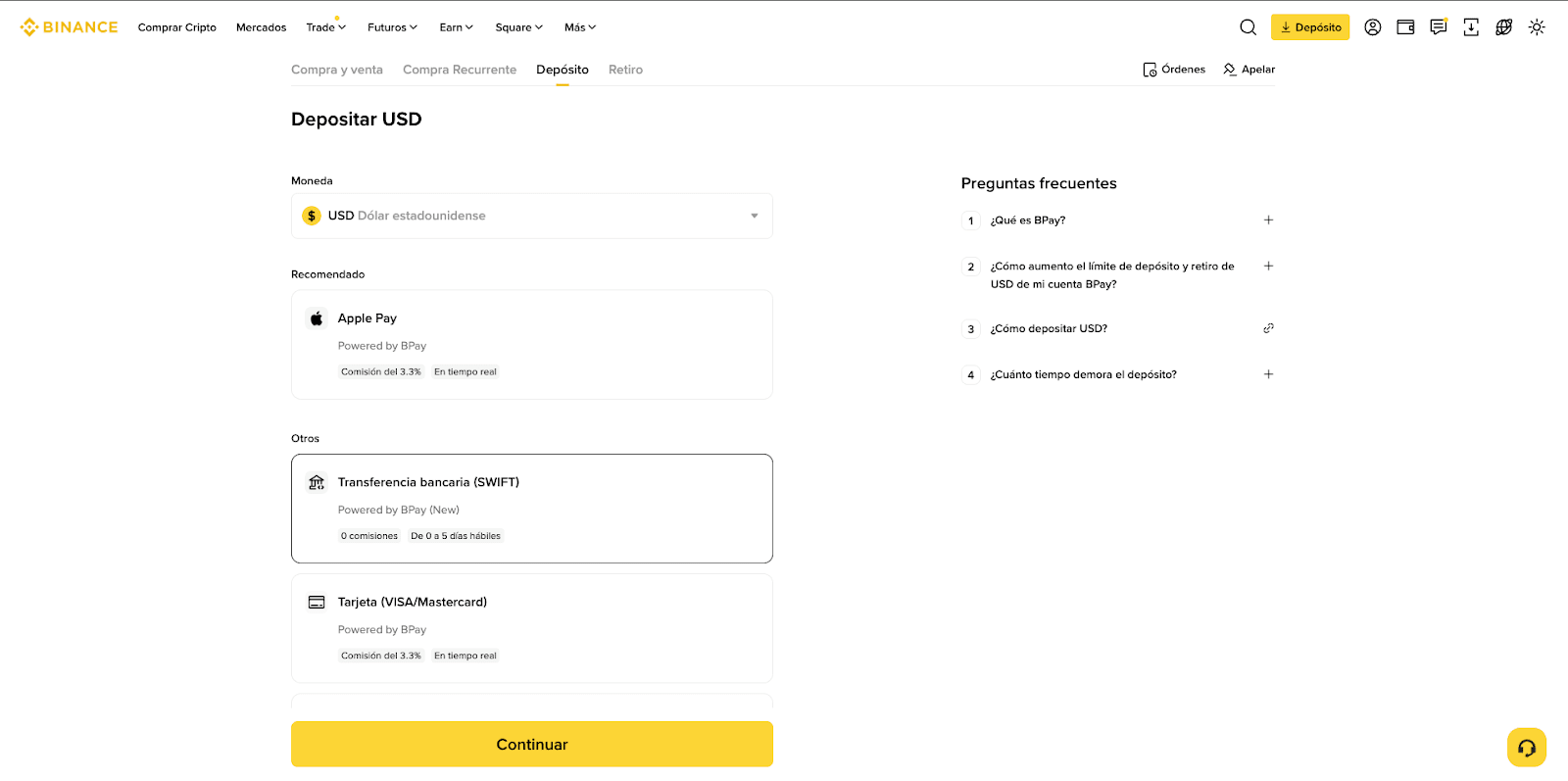Image resolution: width=1568 pixels, height=781 pixels.
Task: Click the Binance logo
Action: 69,27
